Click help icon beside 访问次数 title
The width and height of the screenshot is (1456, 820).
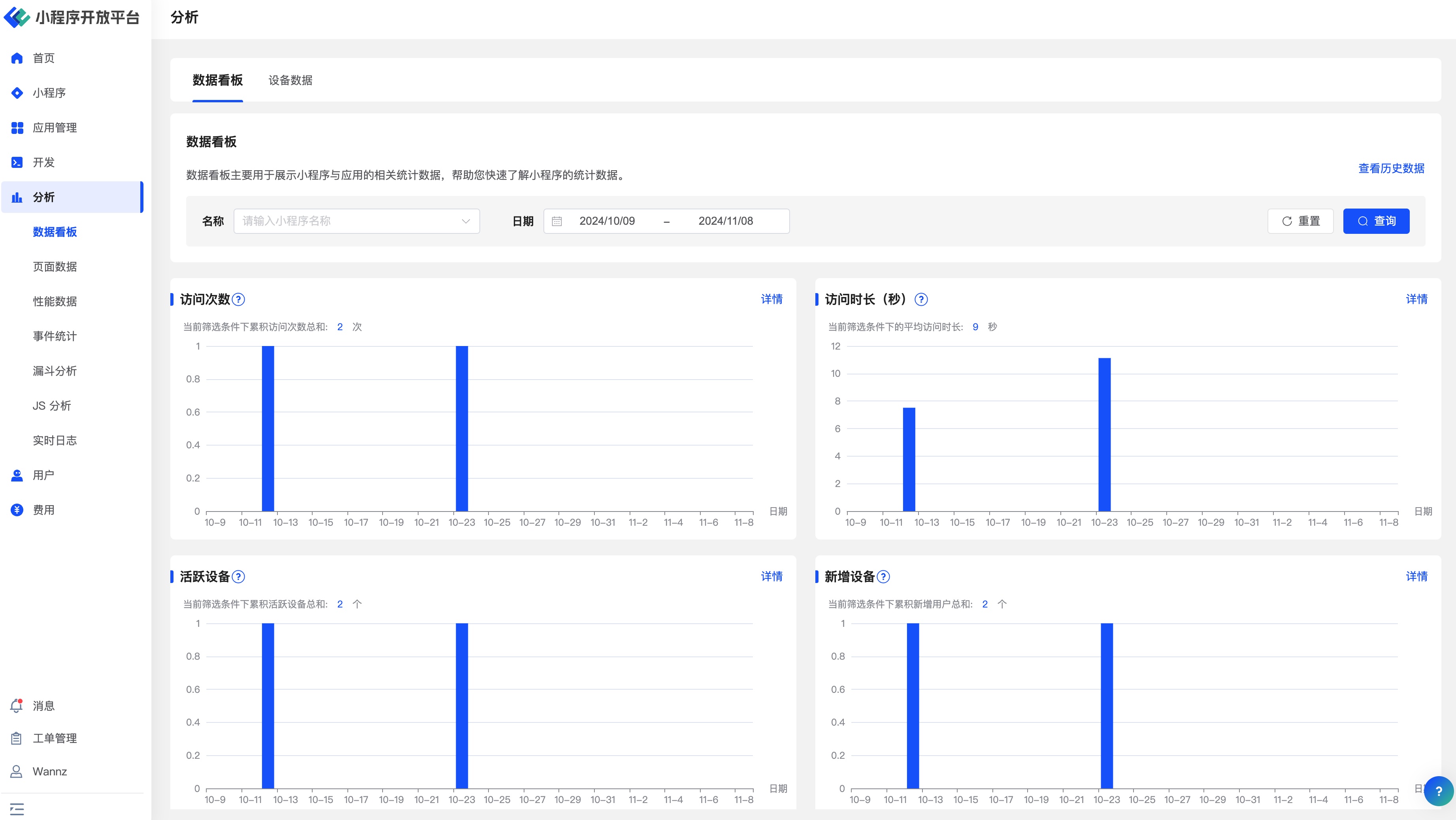pos(239,299)
